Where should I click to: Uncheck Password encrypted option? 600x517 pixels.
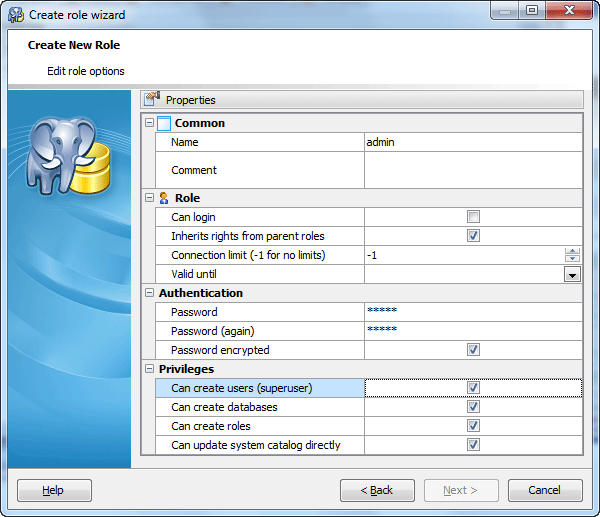tap(473, 350)
